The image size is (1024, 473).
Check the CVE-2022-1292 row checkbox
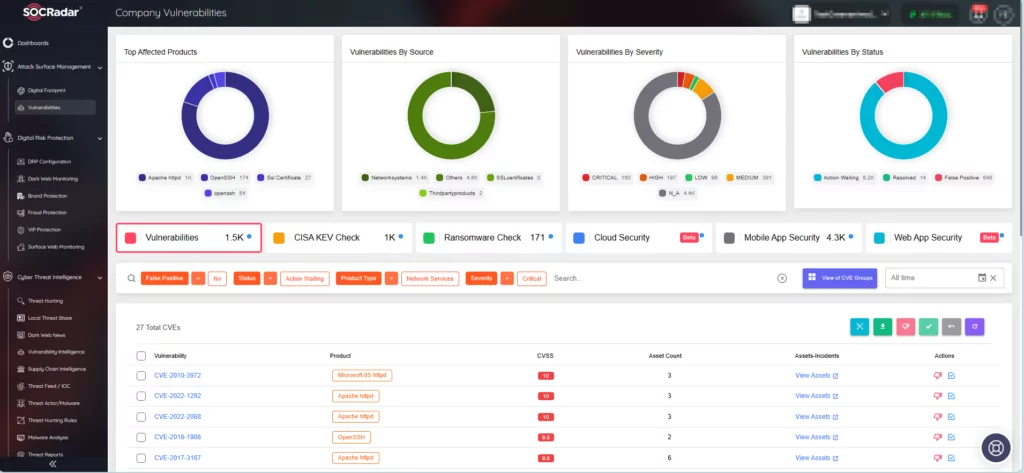141,396
